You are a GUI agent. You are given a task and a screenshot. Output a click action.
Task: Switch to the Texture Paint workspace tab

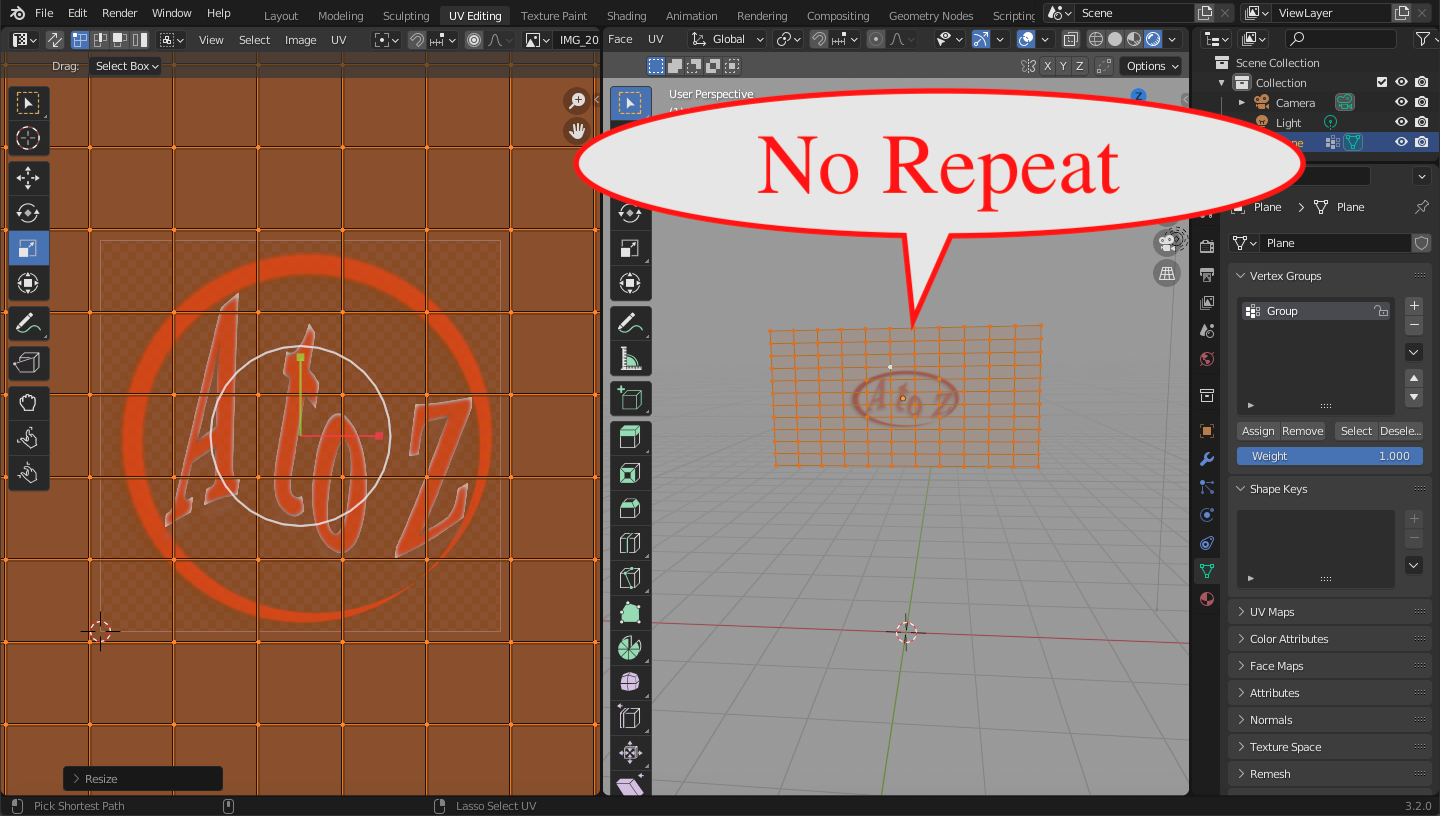click(554, 16)
